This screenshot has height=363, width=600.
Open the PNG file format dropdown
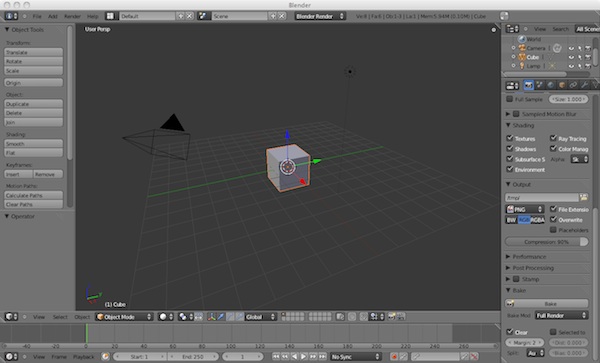(x=525, y=209)
